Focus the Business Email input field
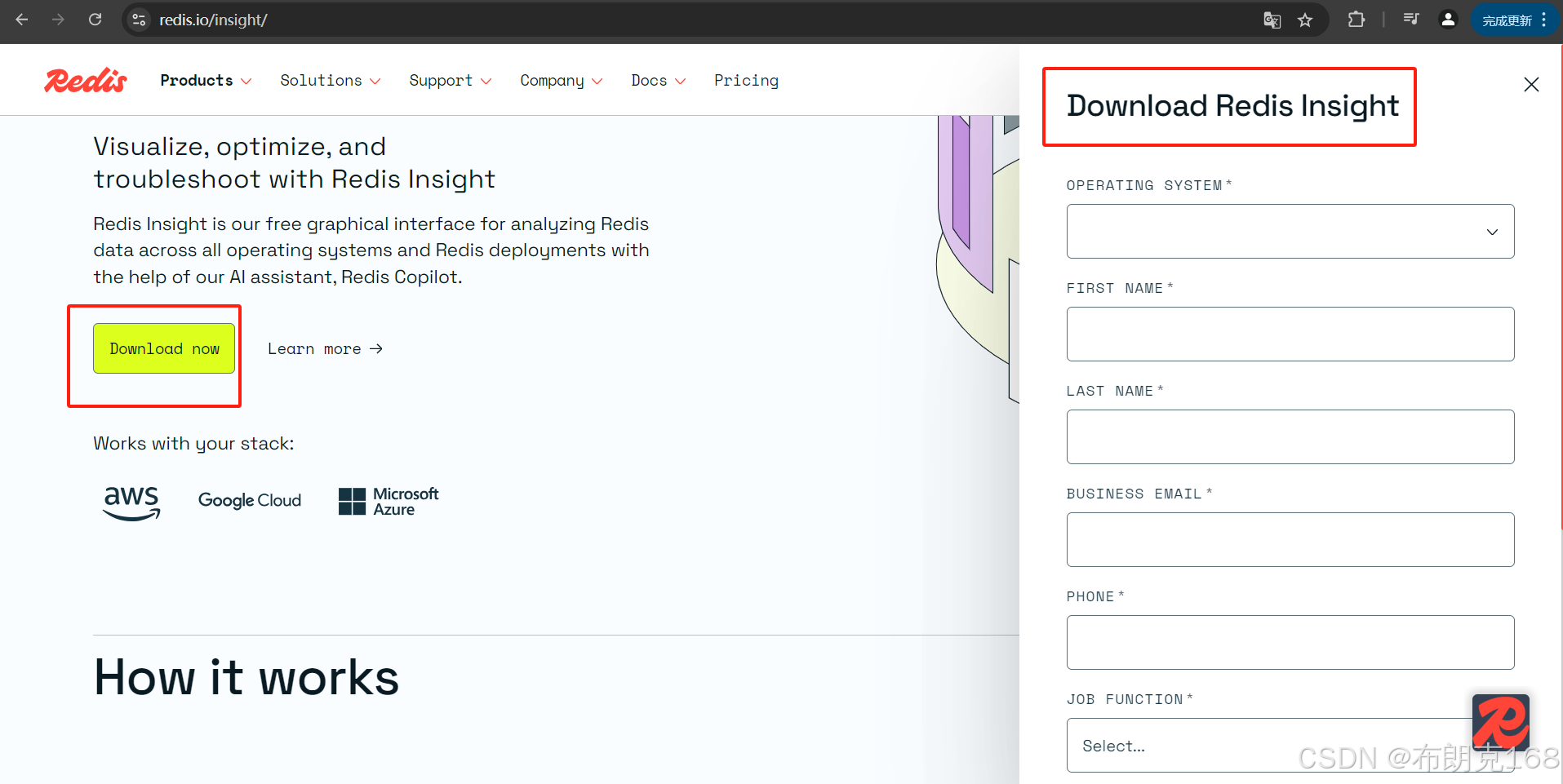This screenshot has width=1563, height=784. (1290, 540)
